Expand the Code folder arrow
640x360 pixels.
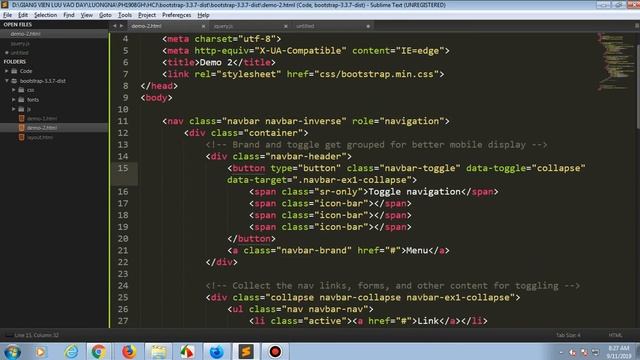(7, 71)
